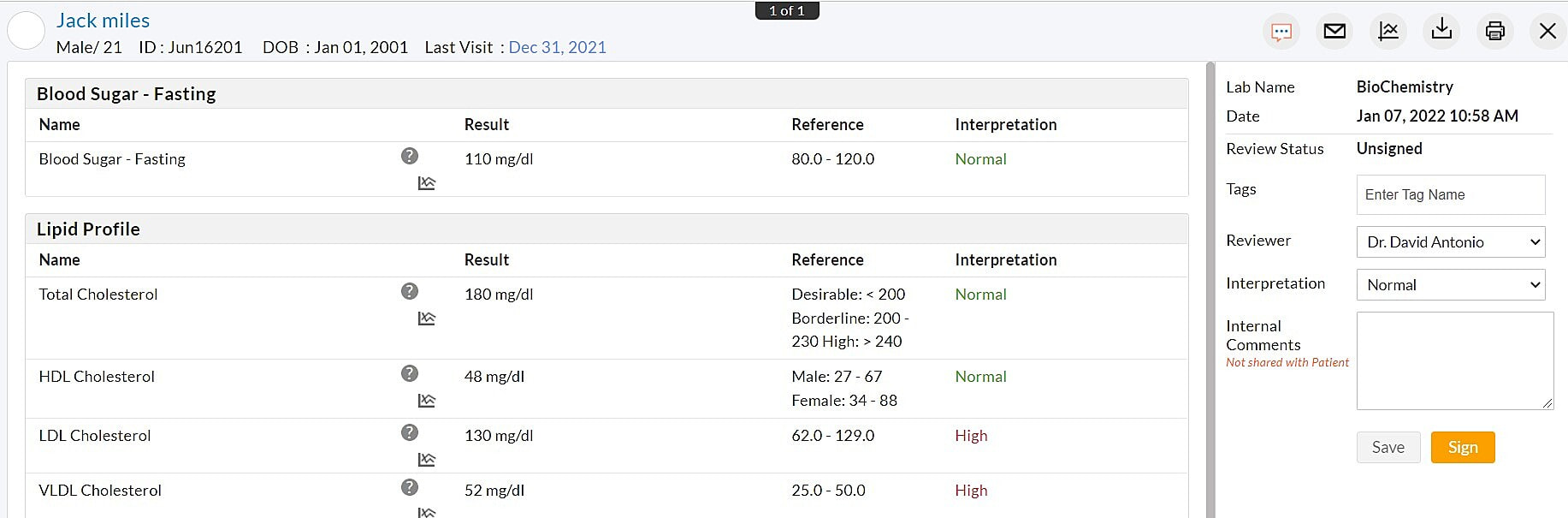This screenshot has height=518, width=1568.
Task: Print the lab report
Action: click(1494, 32)
